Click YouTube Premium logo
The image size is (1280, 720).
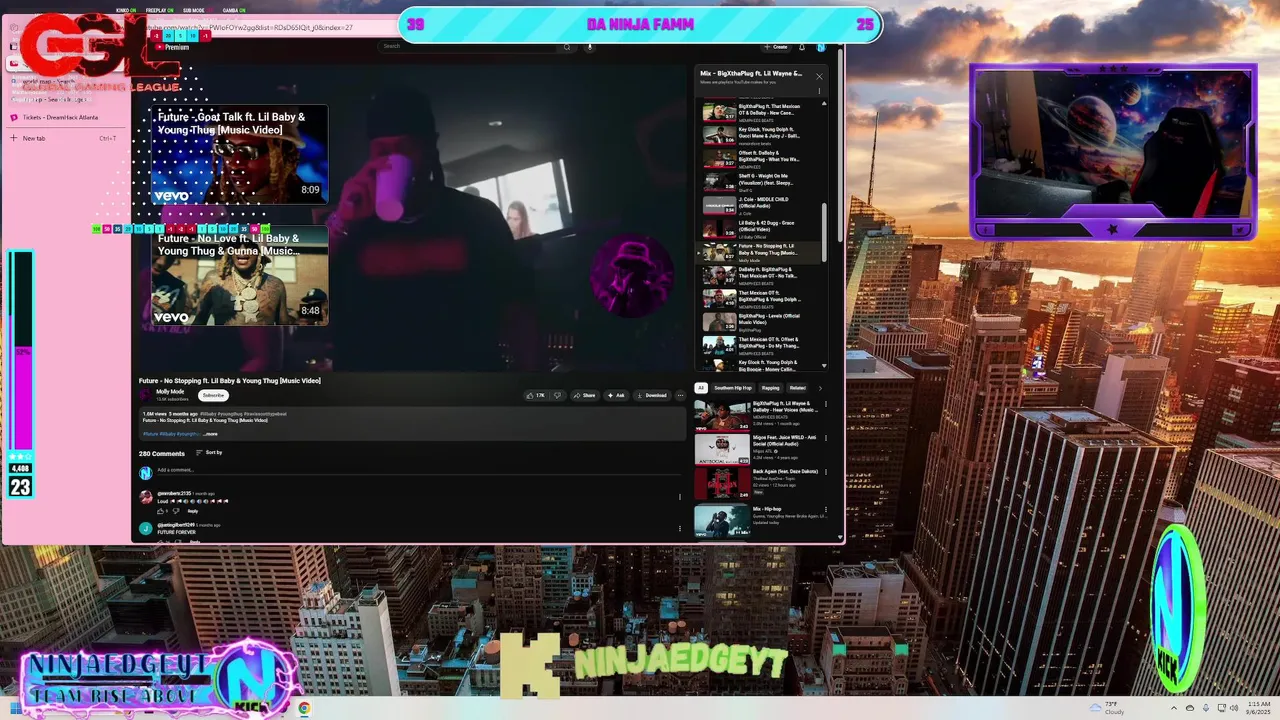coord(171,47)
